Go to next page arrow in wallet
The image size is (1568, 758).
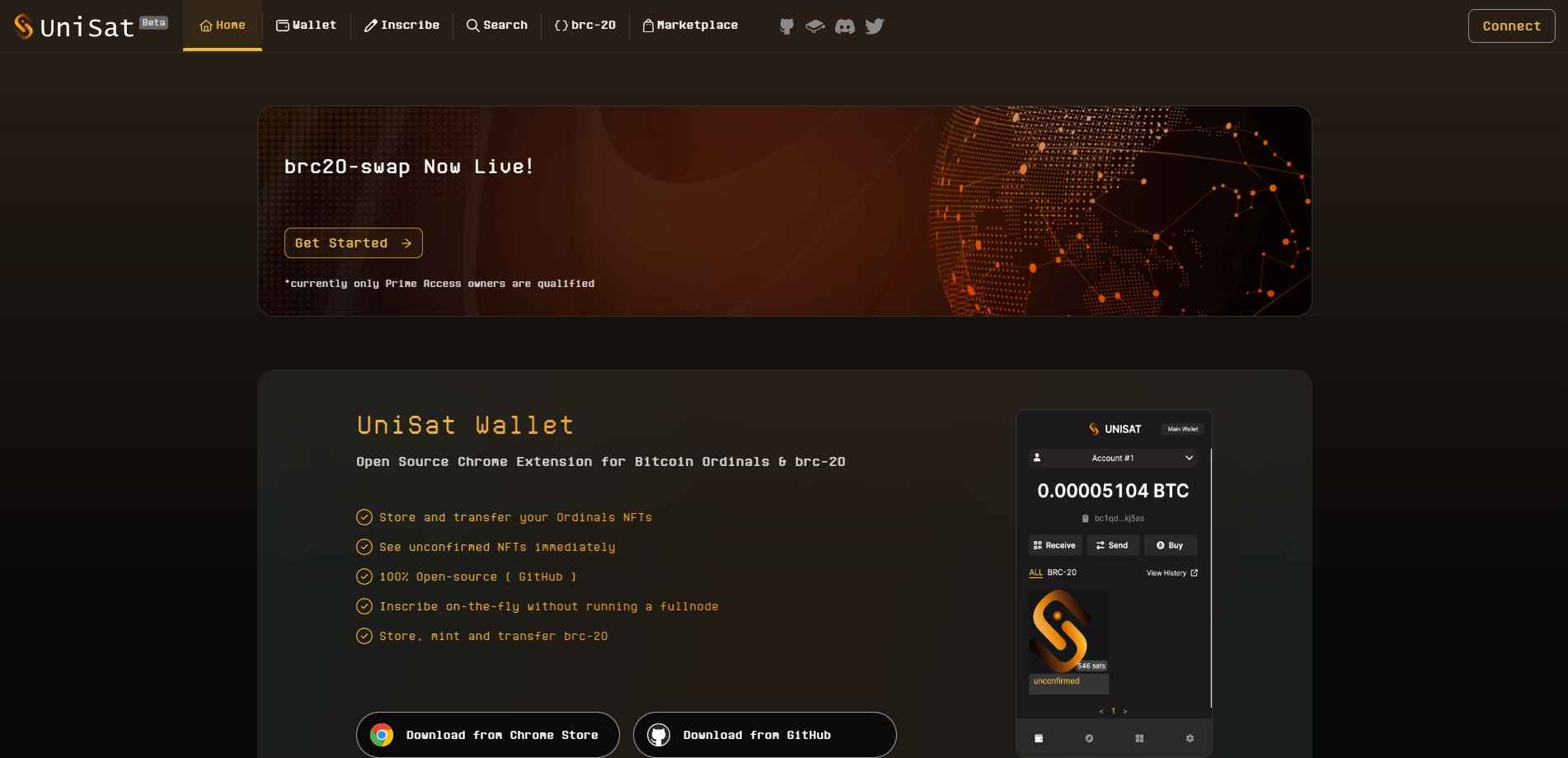point(1125,711)
